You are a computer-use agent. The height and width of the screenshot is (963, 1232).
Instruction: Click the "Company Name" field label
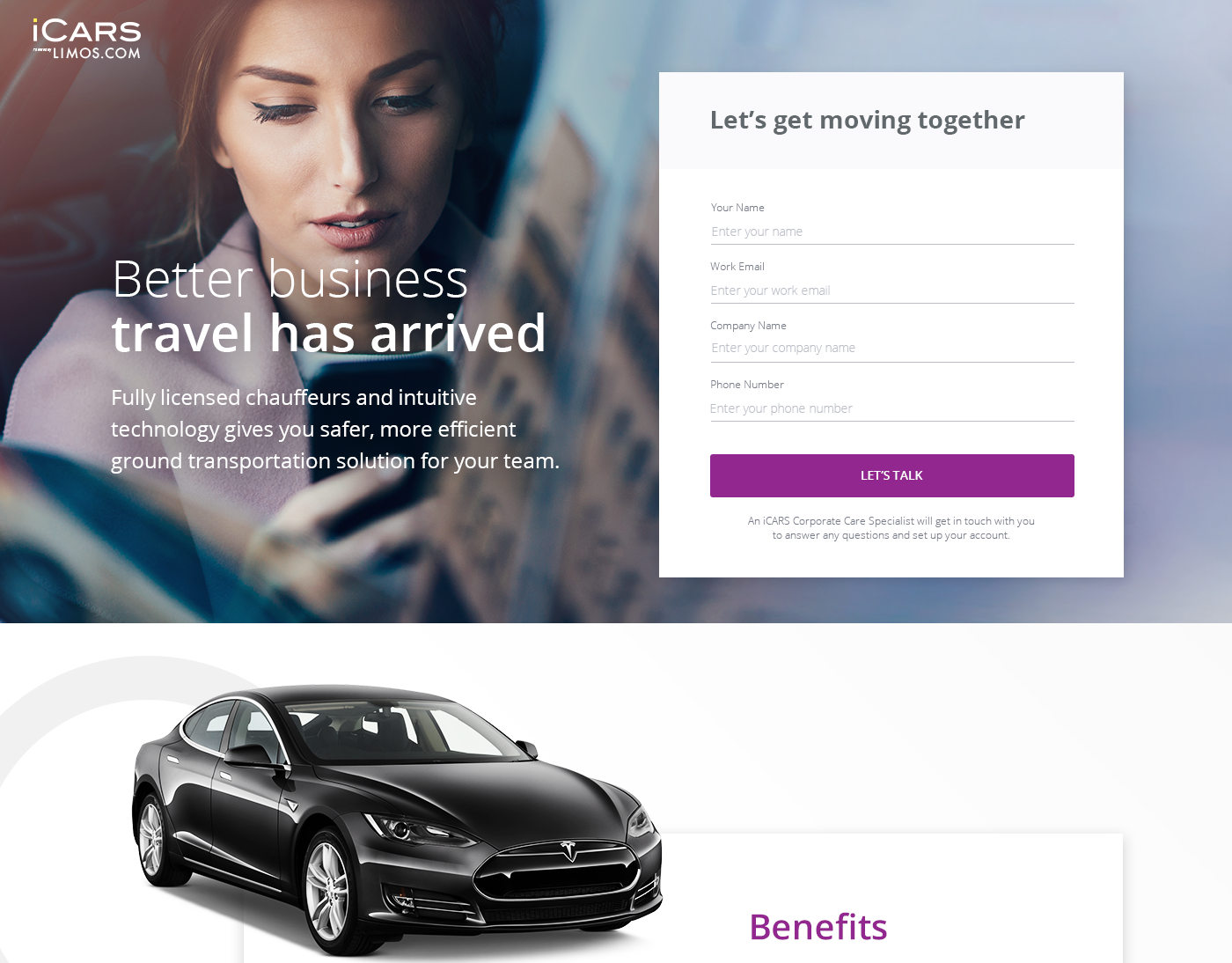pos(748,326)
